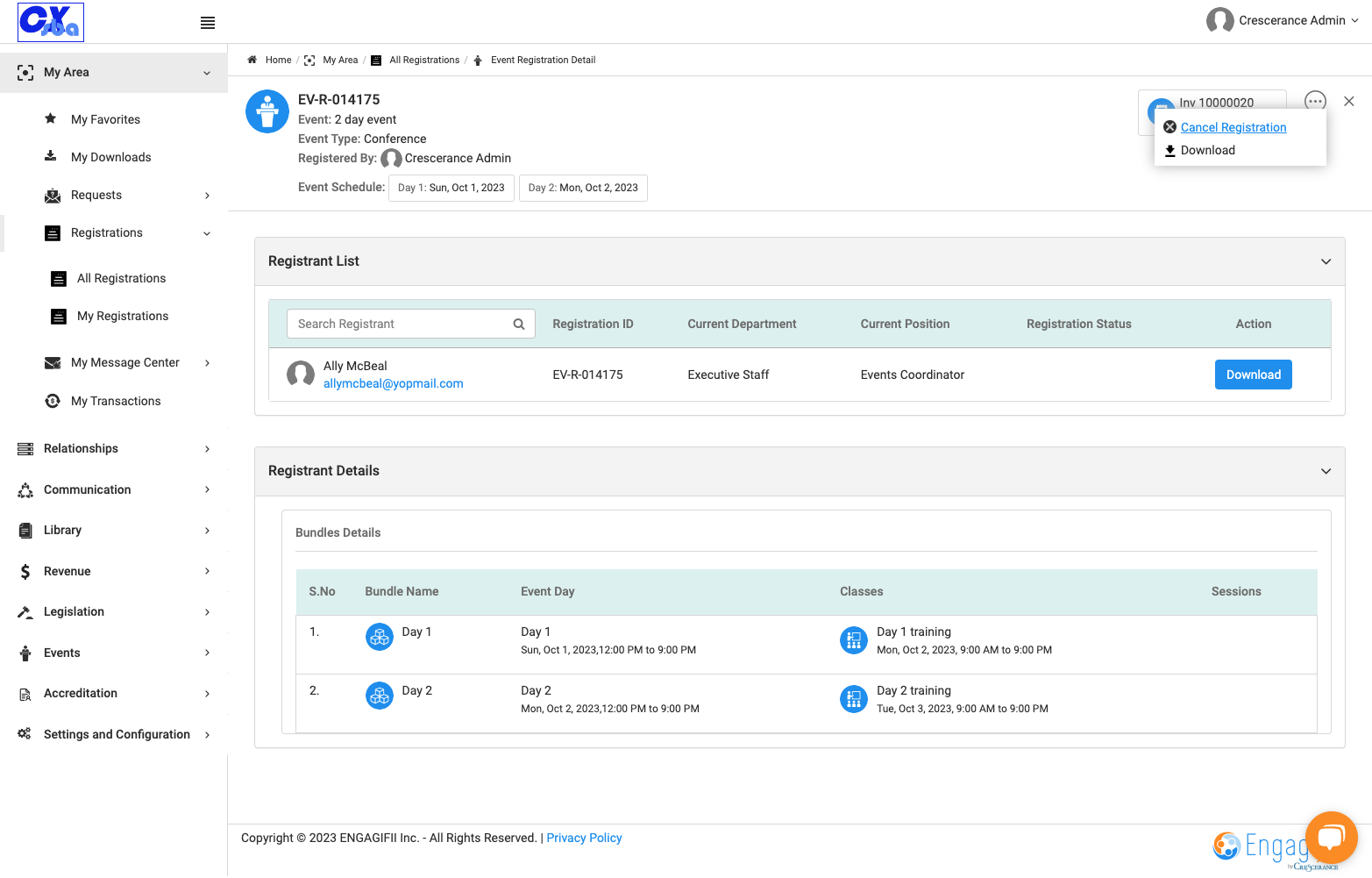The height and width of the screenshot is (878, 1372).
Task: Click the My Favorites star icon
Action: (51, 118)
